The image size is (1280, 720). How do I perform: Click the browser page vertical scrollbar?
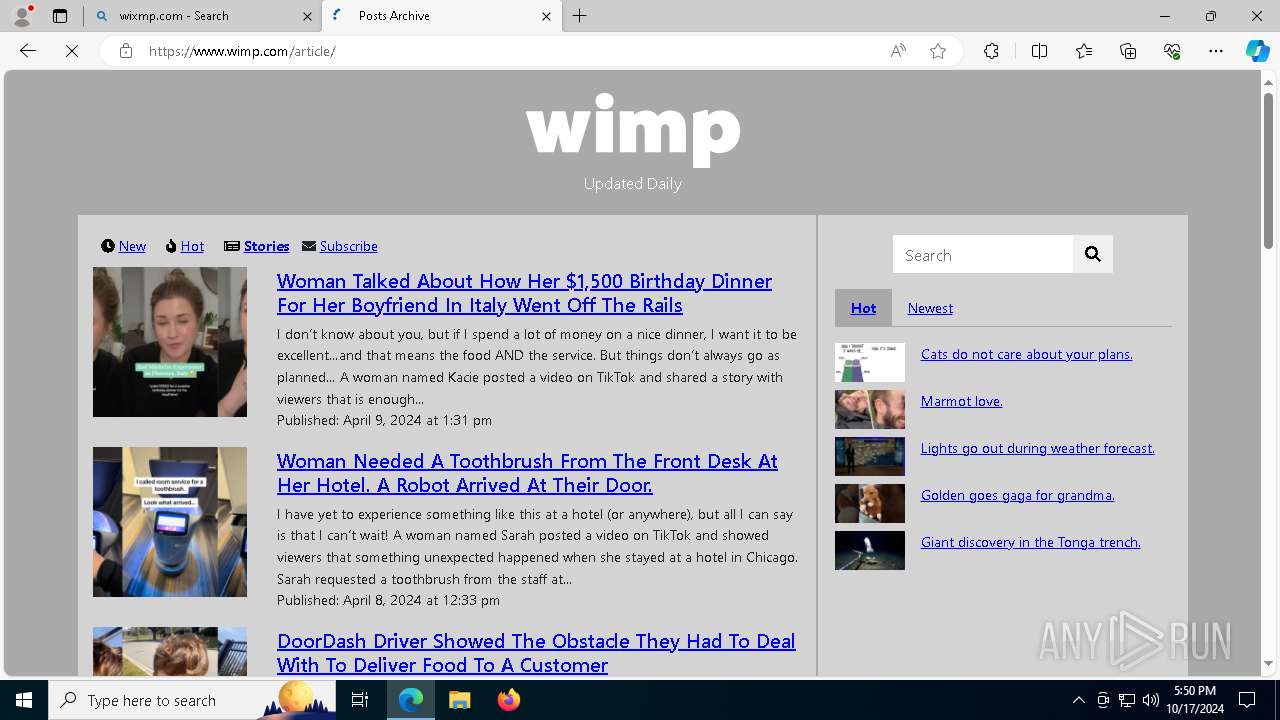click(x=1268, y=170)
